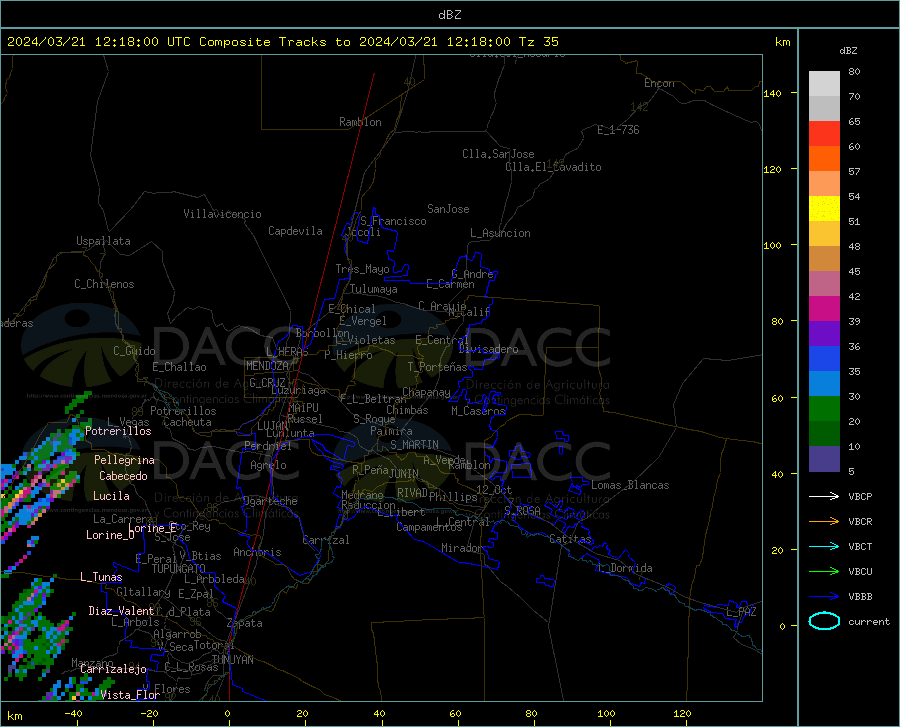Click the brown 48 dBZ legend swatch
The height and width of the screenshot is (727, 900).
(x=824, y=258)
